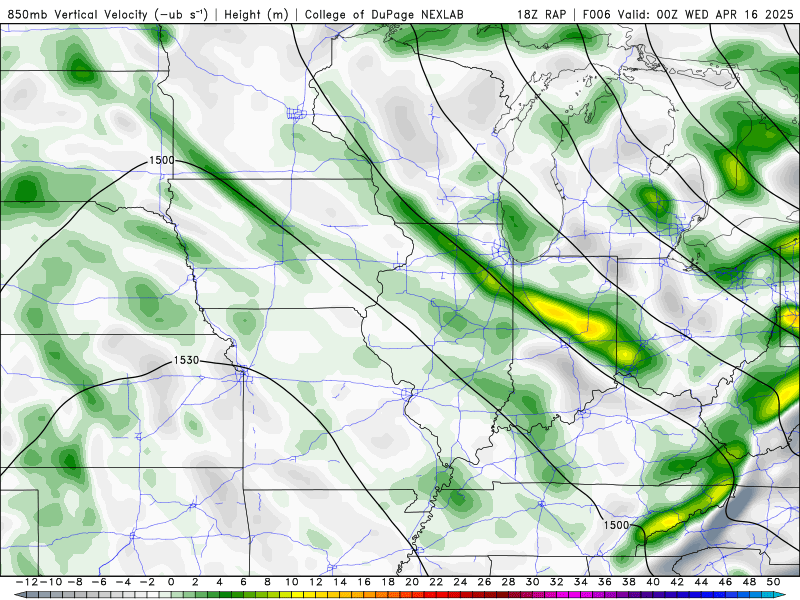Click the 'Height (m)' label in header
This screenshot has width=800, height=600.
click(x=256, y=14)
